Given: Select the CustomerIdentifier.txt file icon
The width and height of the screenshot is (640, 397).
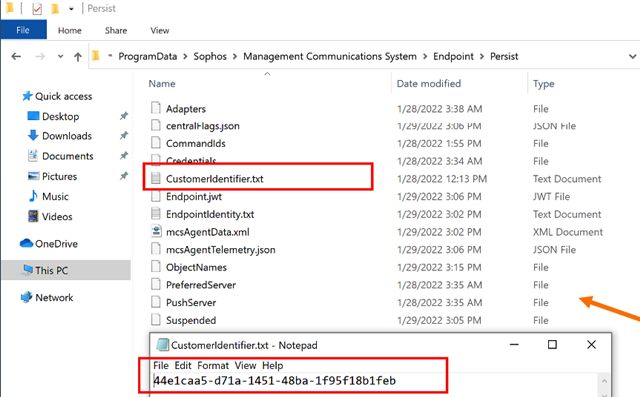Looking at the screenshot, I should [x=156, y=178].
